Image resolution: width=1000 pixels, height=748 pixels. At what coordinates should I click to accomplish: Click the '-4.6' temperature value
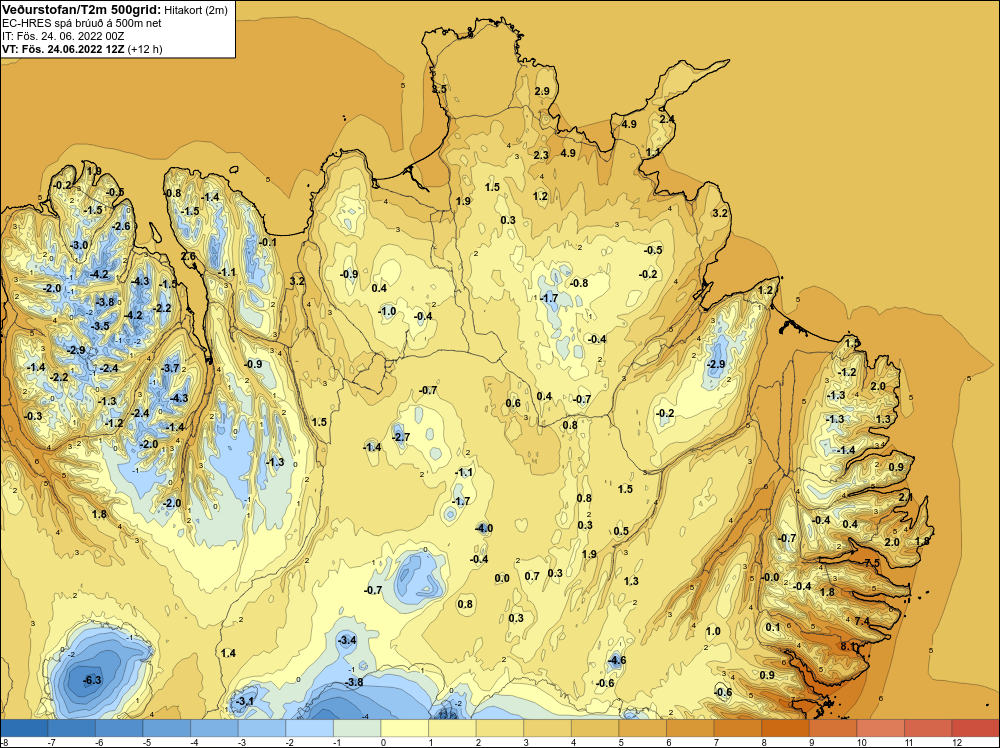617,660
